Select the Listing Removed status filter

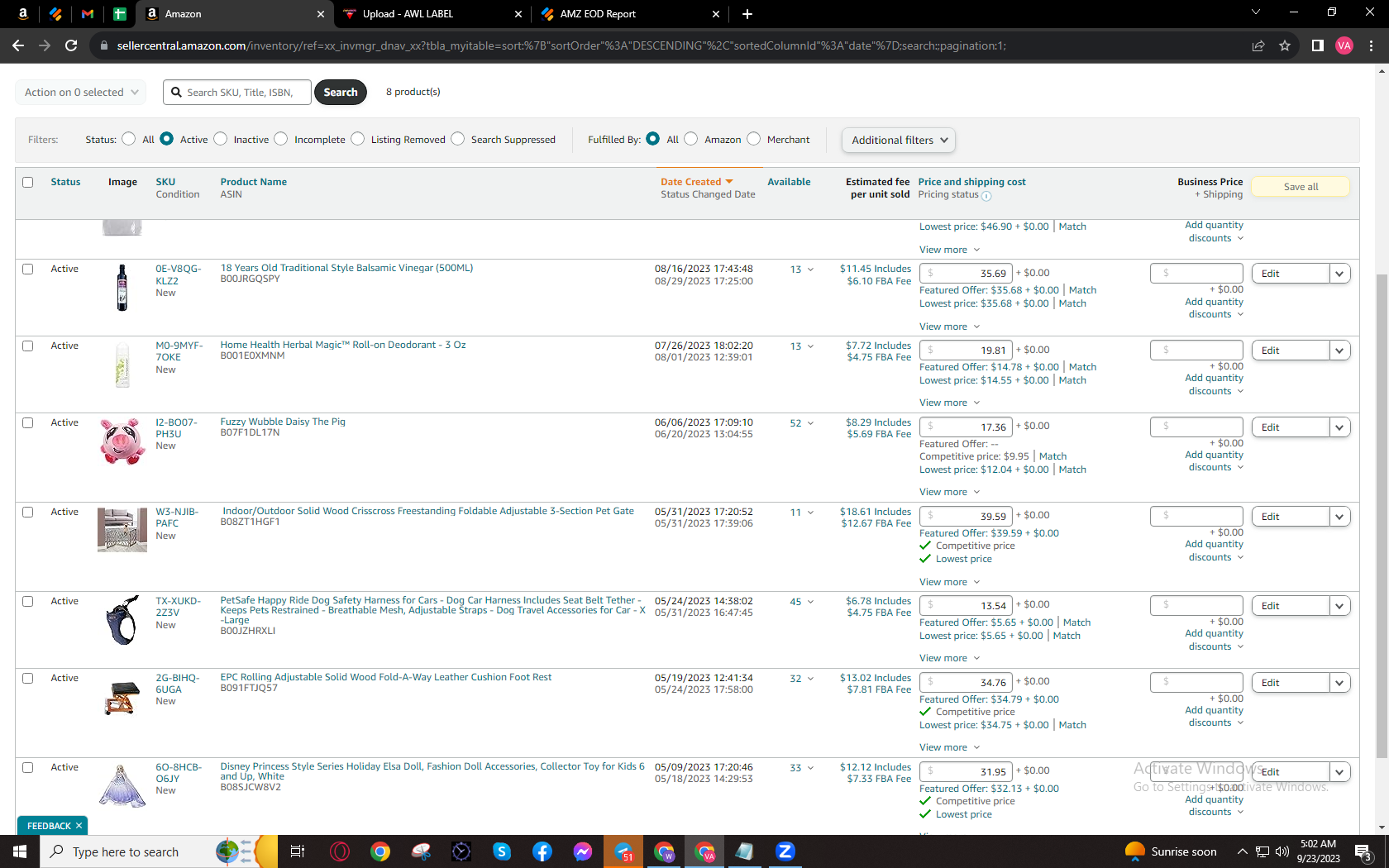click(358, 139)
